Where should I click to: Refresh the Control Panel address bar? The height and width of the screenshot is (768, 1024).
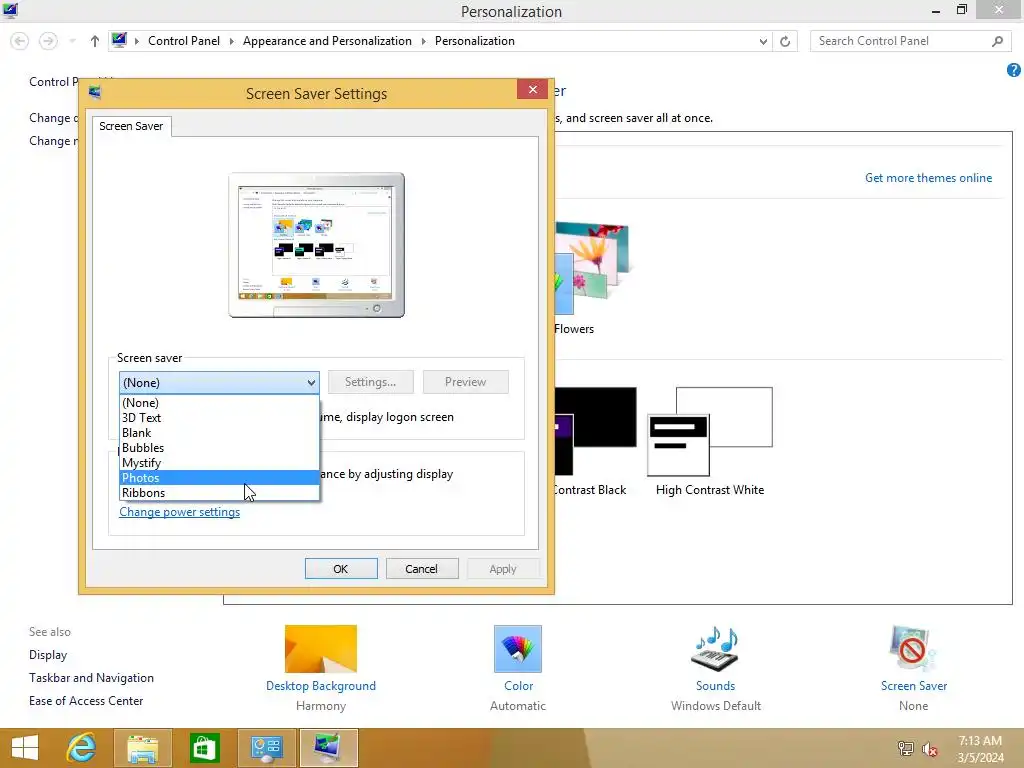tap(785, 41)
